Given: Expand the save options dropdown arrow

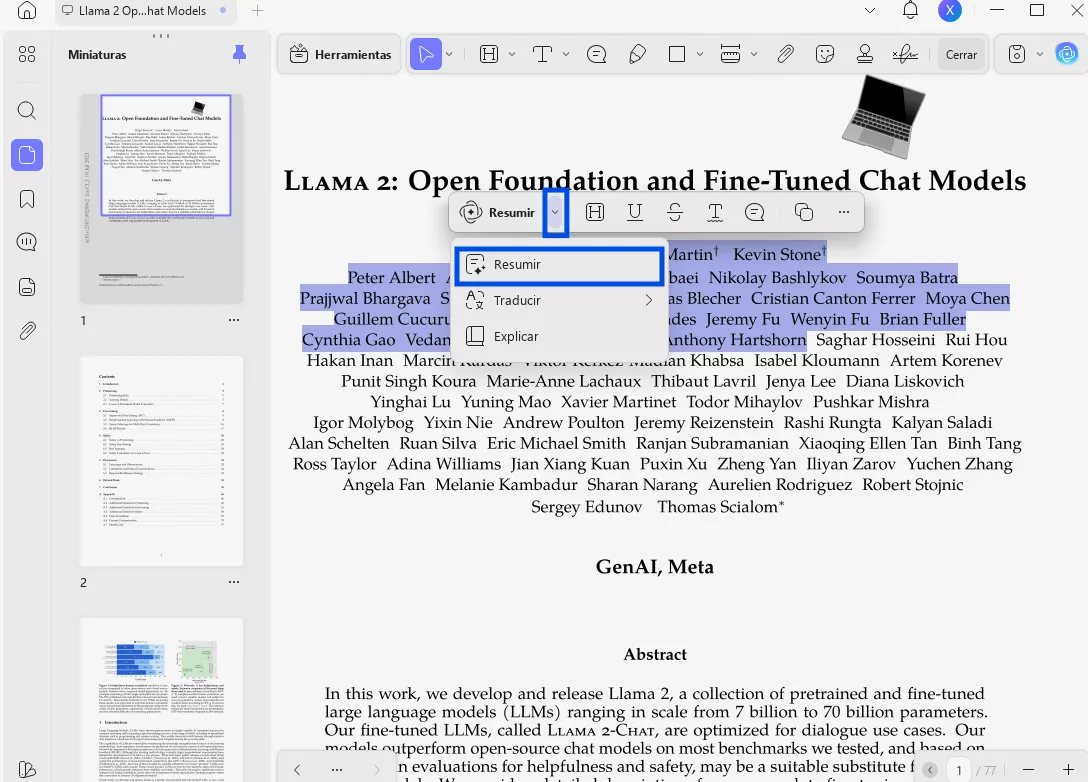Looking at the screenshot, I should pyautogui.click(x=1039, y=54).
